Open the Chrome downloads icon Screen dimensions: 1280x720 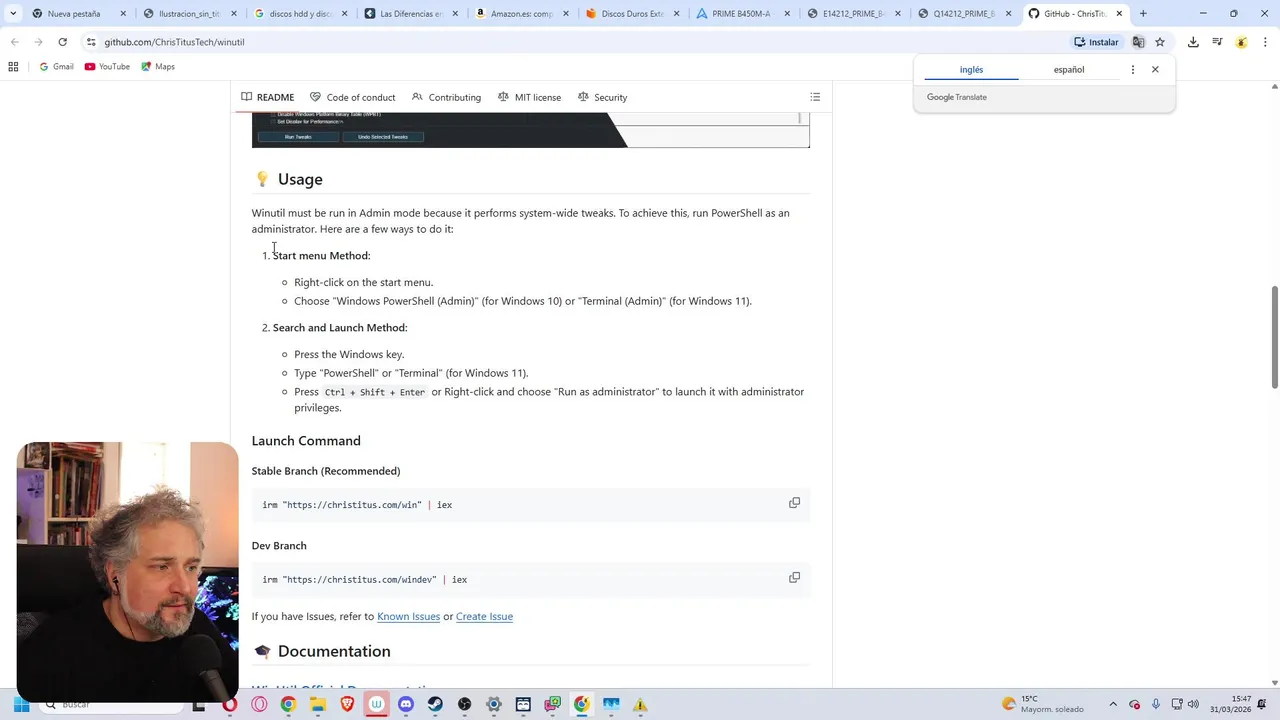click(1193, 42)
